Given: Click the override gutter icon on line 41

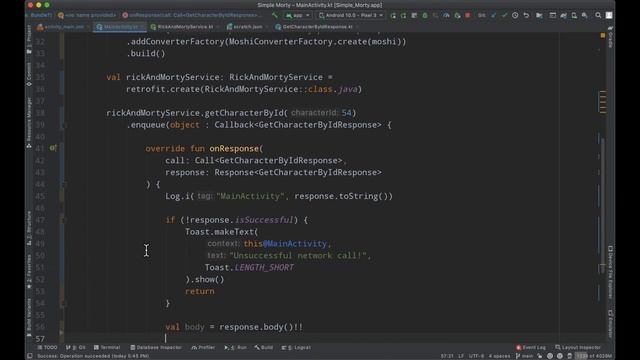Looking at the screenshot, I should (53, 148).
